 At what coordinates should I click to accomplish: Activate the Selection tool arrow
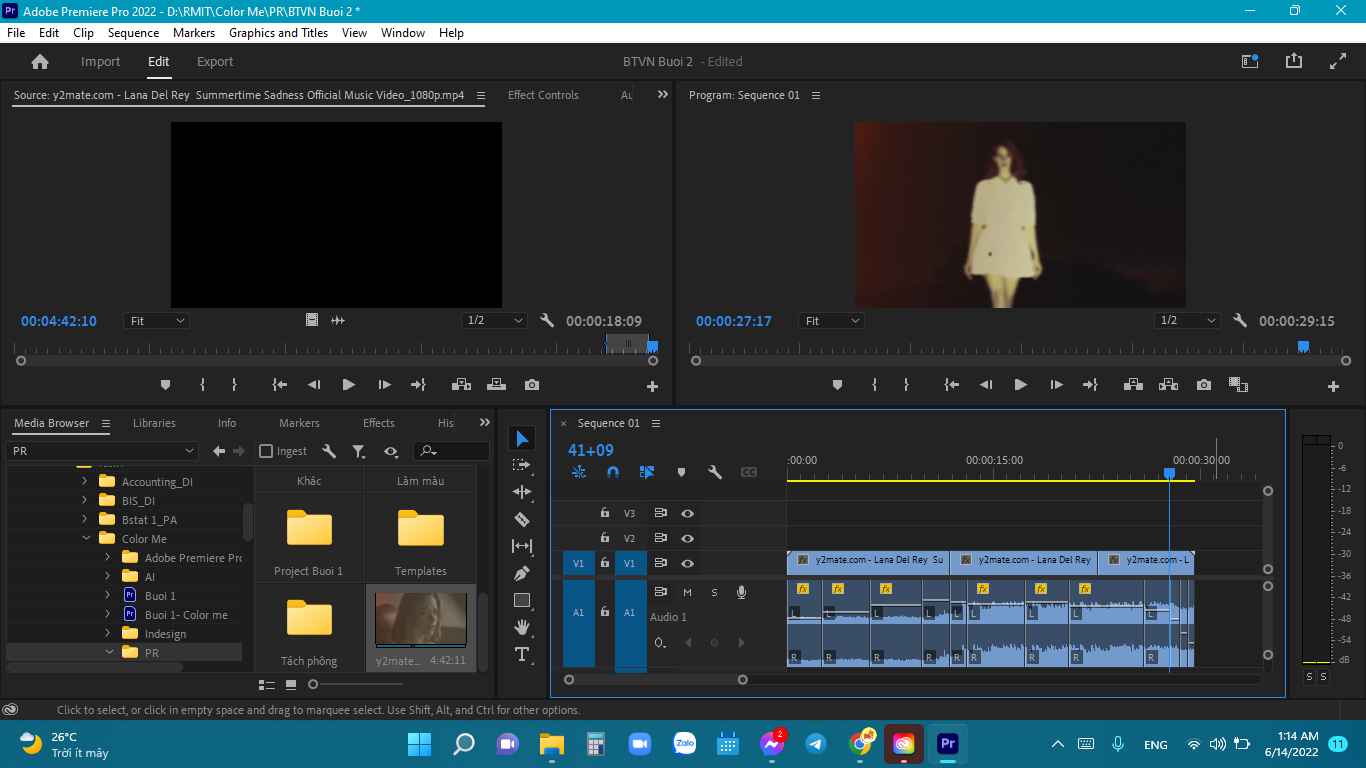click(x=522, y=438)
